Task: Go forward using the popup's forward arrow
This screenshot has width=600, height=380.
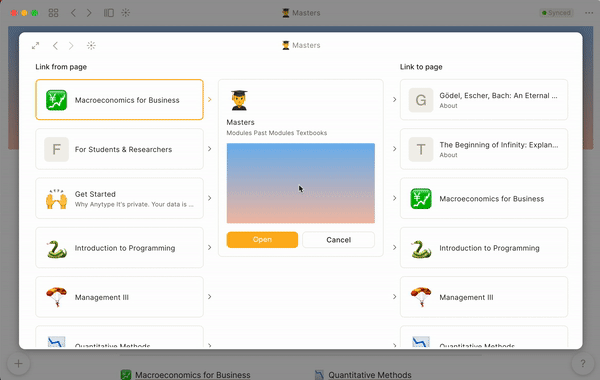Action: click(71, 46)
